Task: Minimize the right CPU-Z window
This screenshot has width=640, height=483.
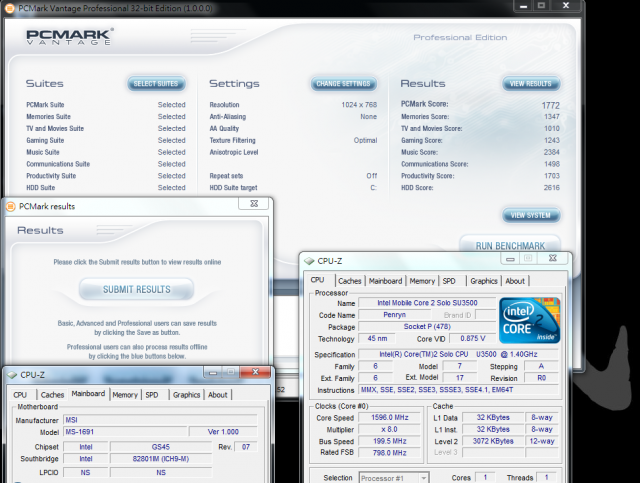Action: (510, 258)
